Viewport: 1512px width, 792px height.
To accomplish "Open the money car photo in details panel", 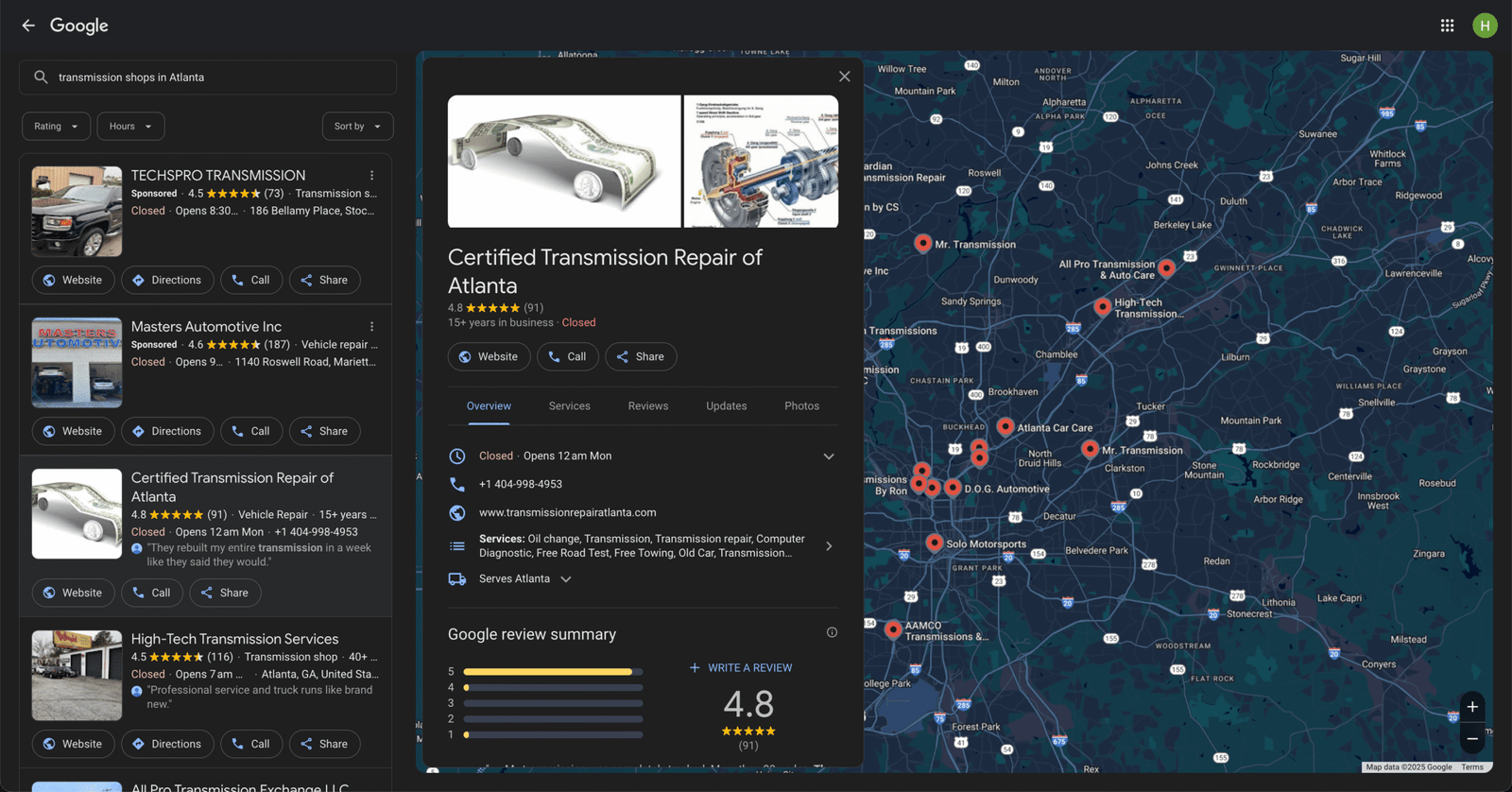I will (564, 162).
